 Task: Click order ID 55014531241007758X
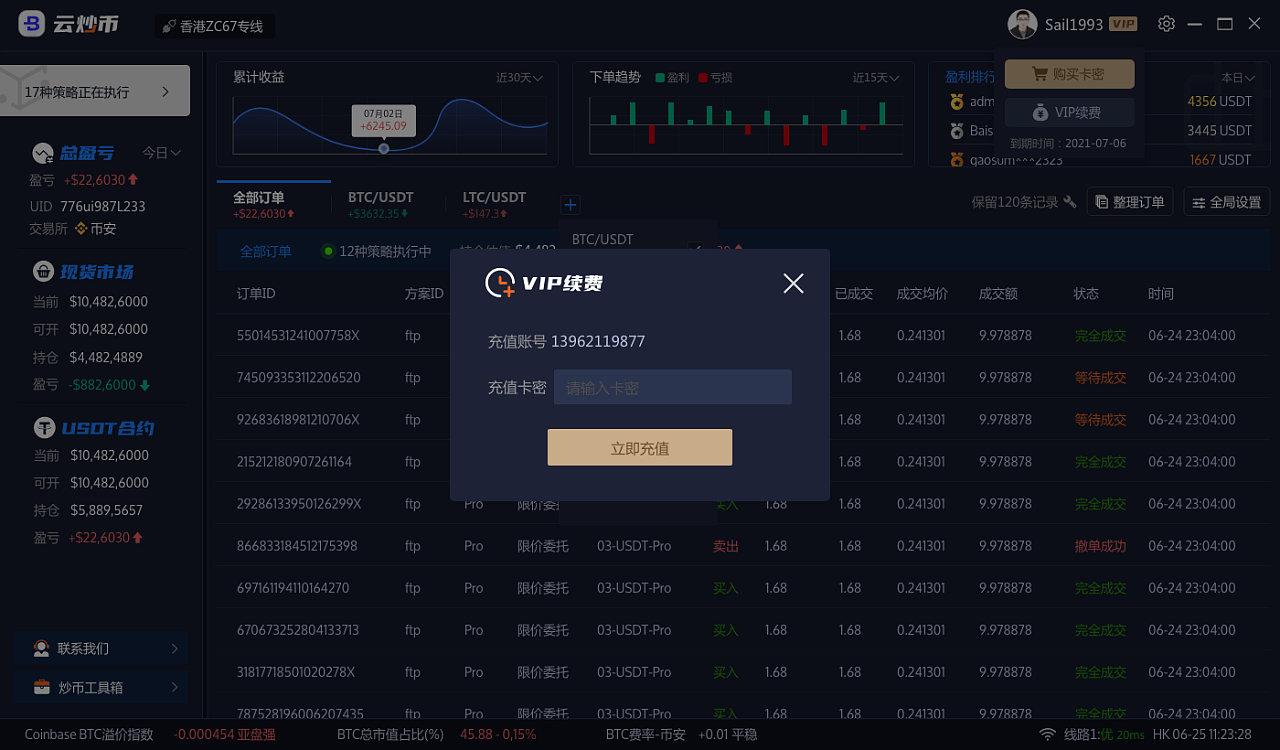click(298, 336)
